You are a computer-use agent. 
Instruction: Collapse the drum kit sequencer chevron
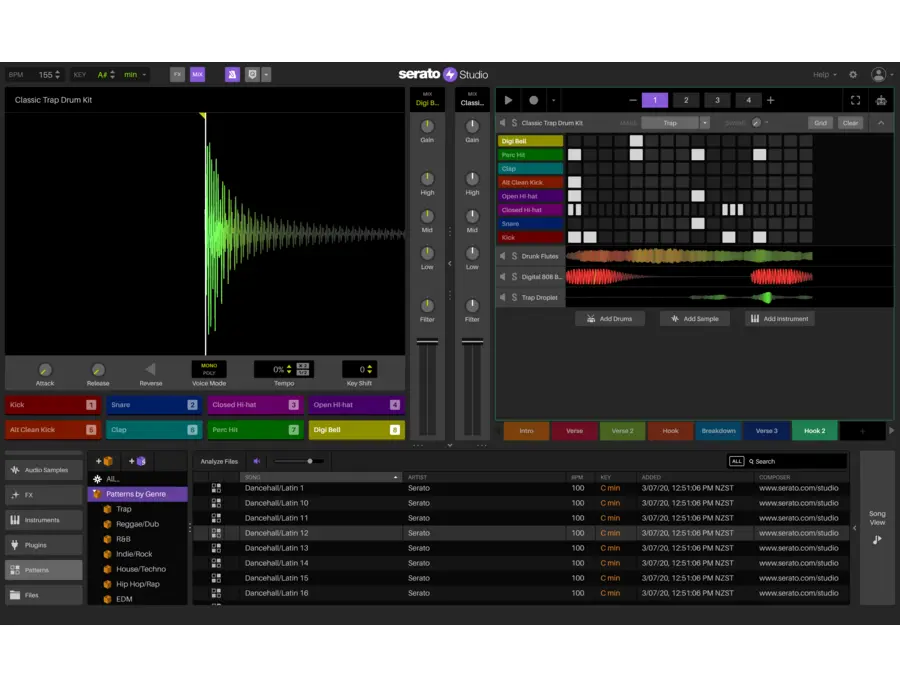point(880,123)
